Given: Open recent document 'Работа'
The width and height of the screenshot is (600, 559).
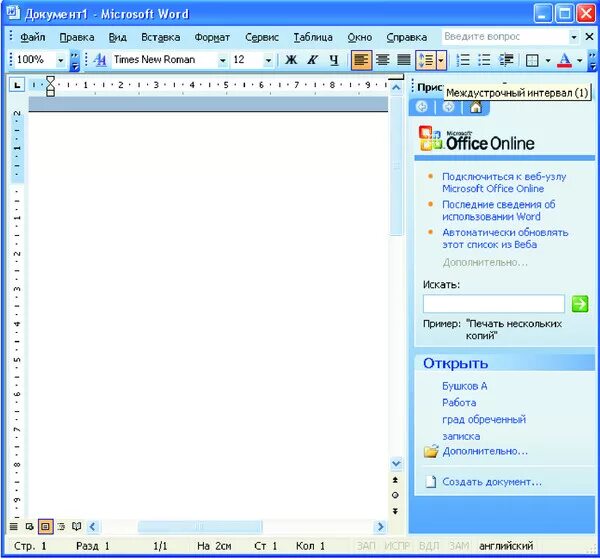Looking at the screenshot, I should point(459,403).
